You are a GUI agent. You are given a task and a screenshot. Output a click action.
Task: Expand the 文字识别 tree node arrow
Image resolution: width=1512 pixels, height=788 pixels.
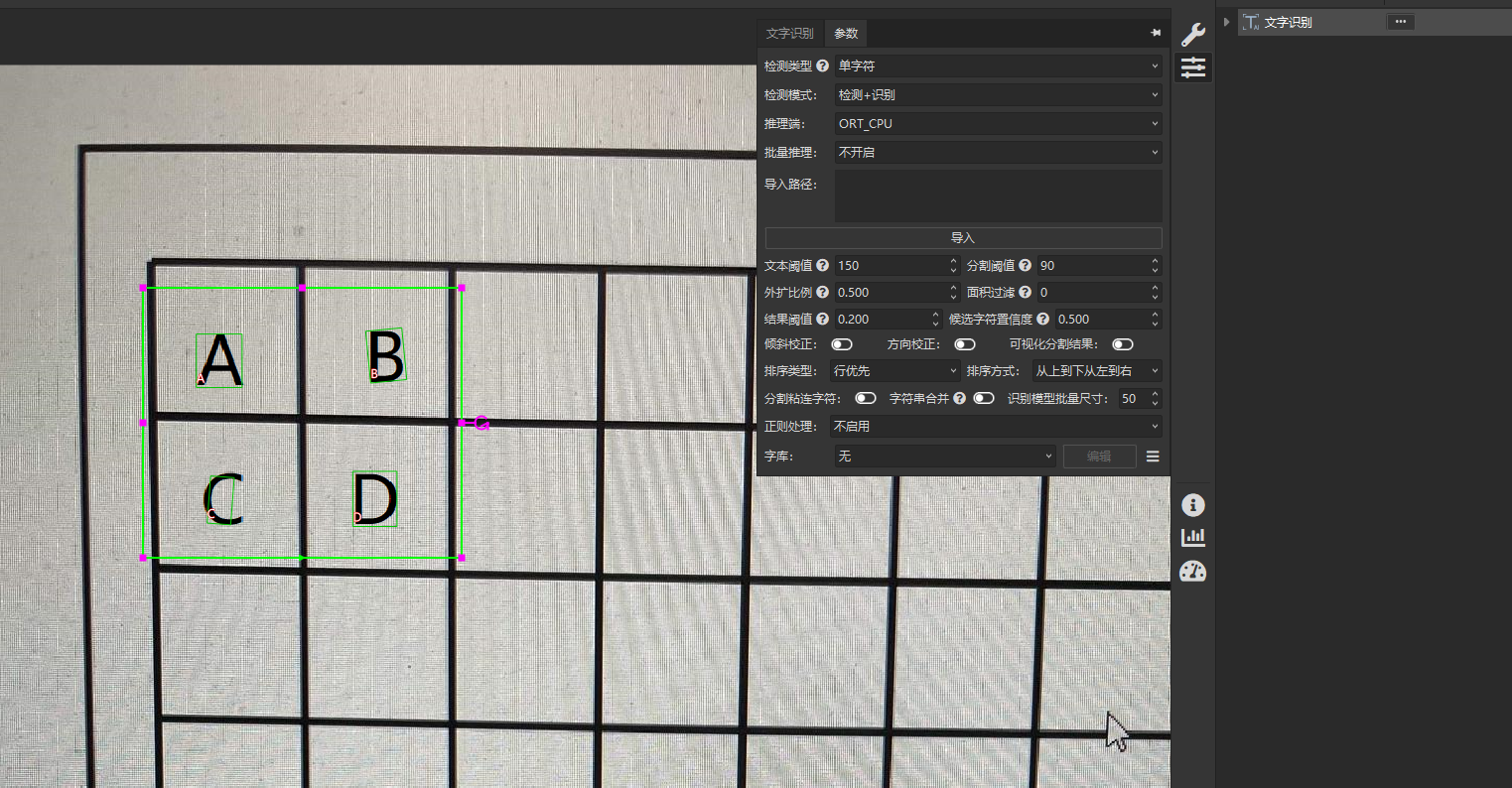point(1227,22)
